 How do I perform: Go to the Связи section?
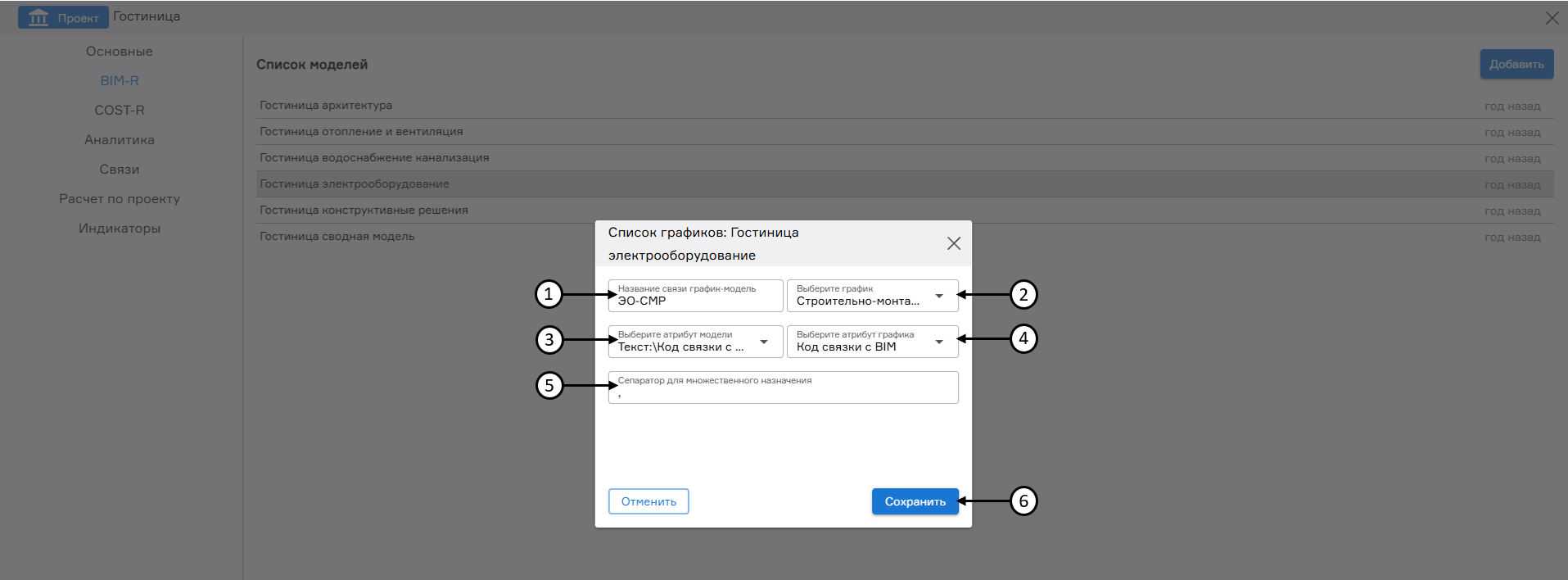click(120, 170)
